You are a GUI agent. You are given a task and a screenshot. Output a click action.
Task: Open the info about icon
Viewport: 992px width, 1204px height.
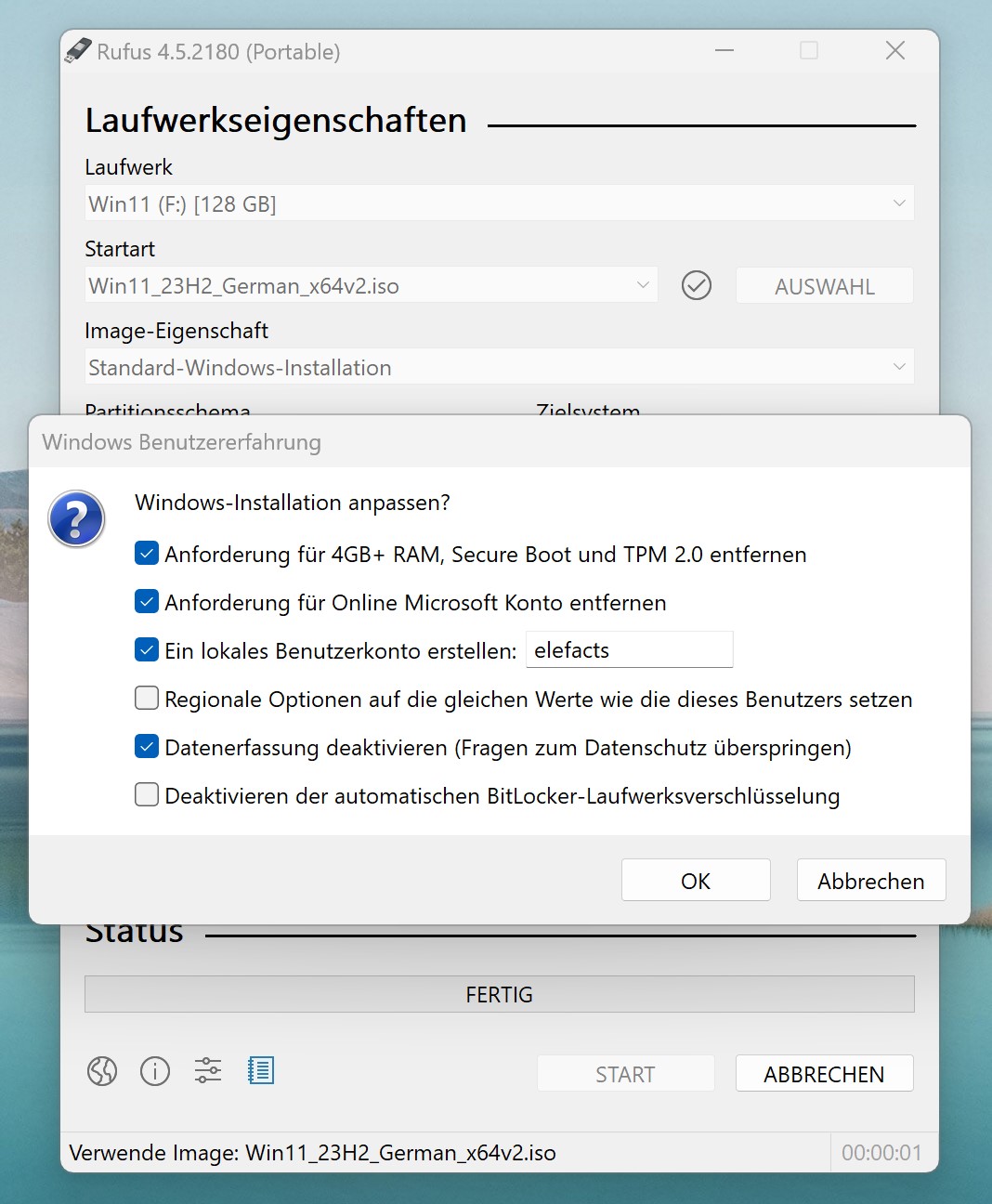pos(155,1071)
